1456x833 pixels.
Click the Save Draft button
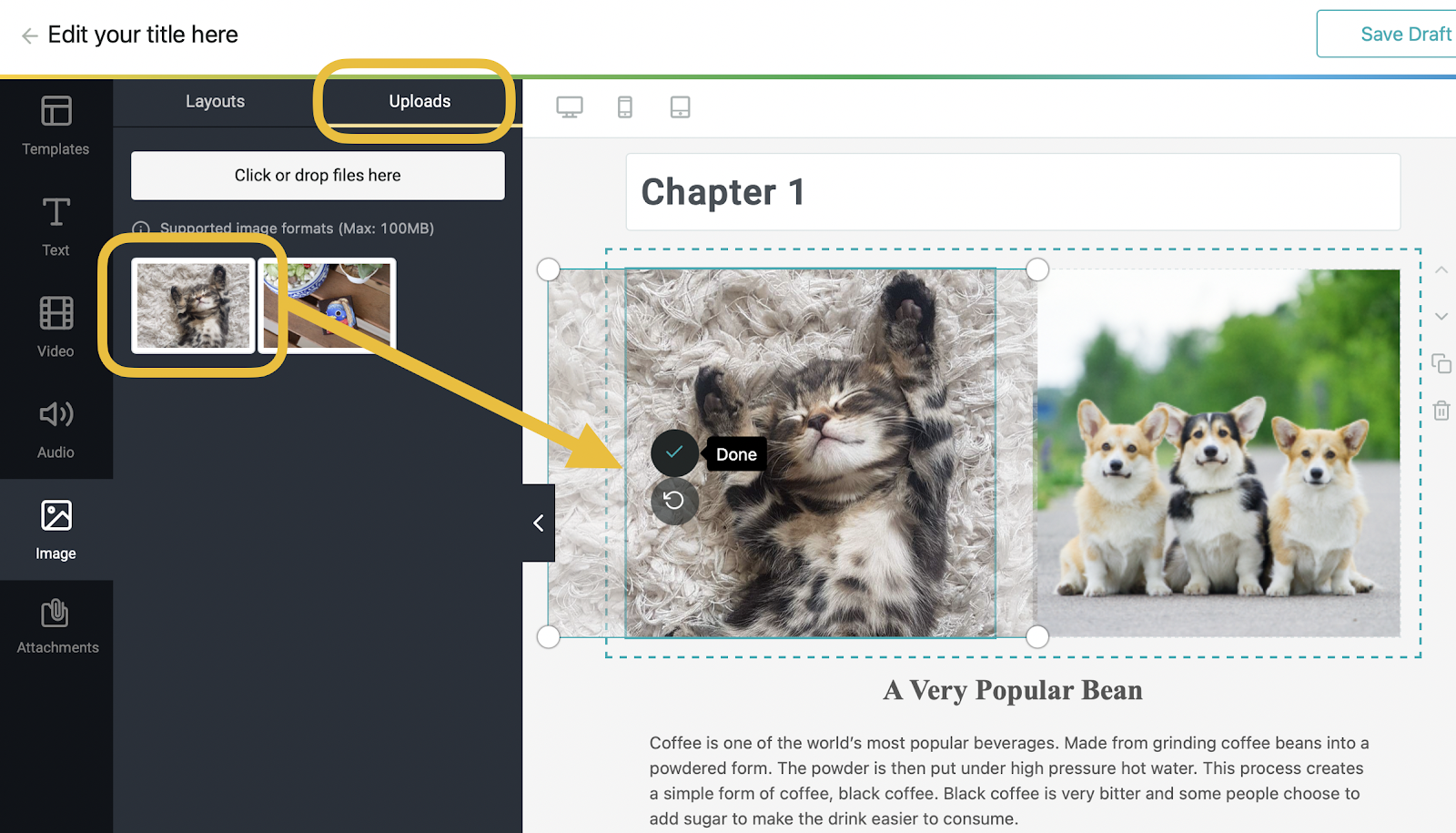pyautogui.click(x=1387, y=34)
